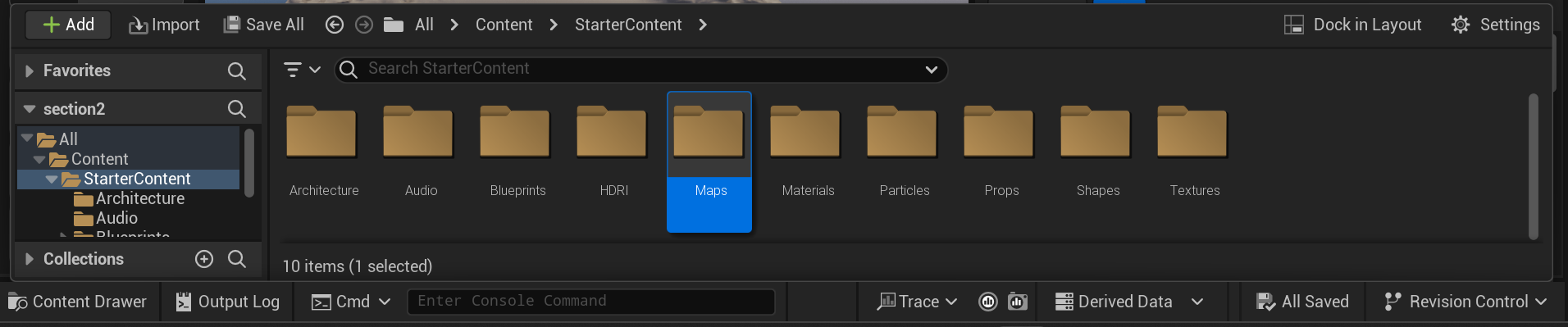1568x327 pixels.
Task: Collapse the Content tree node arrow
Action: [x=39, y=159]
